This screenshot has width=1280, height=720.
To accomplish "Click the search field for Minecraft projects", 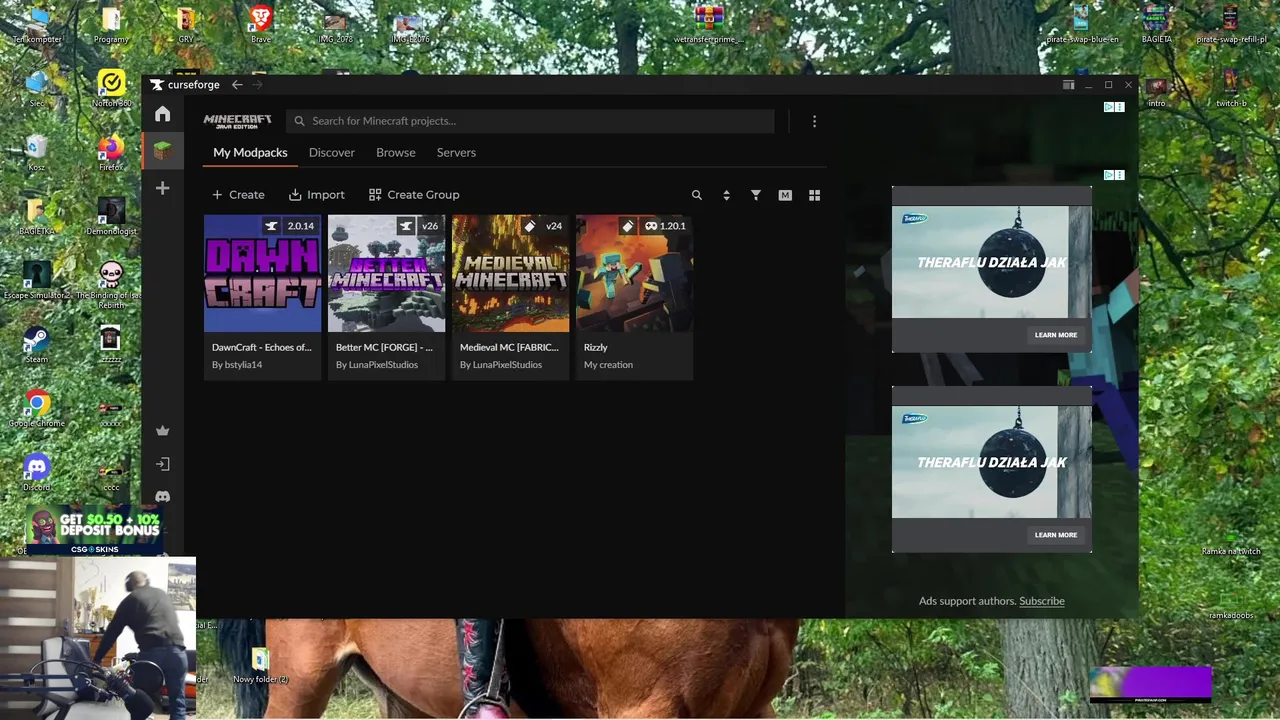I will click(x=530, y=121).
